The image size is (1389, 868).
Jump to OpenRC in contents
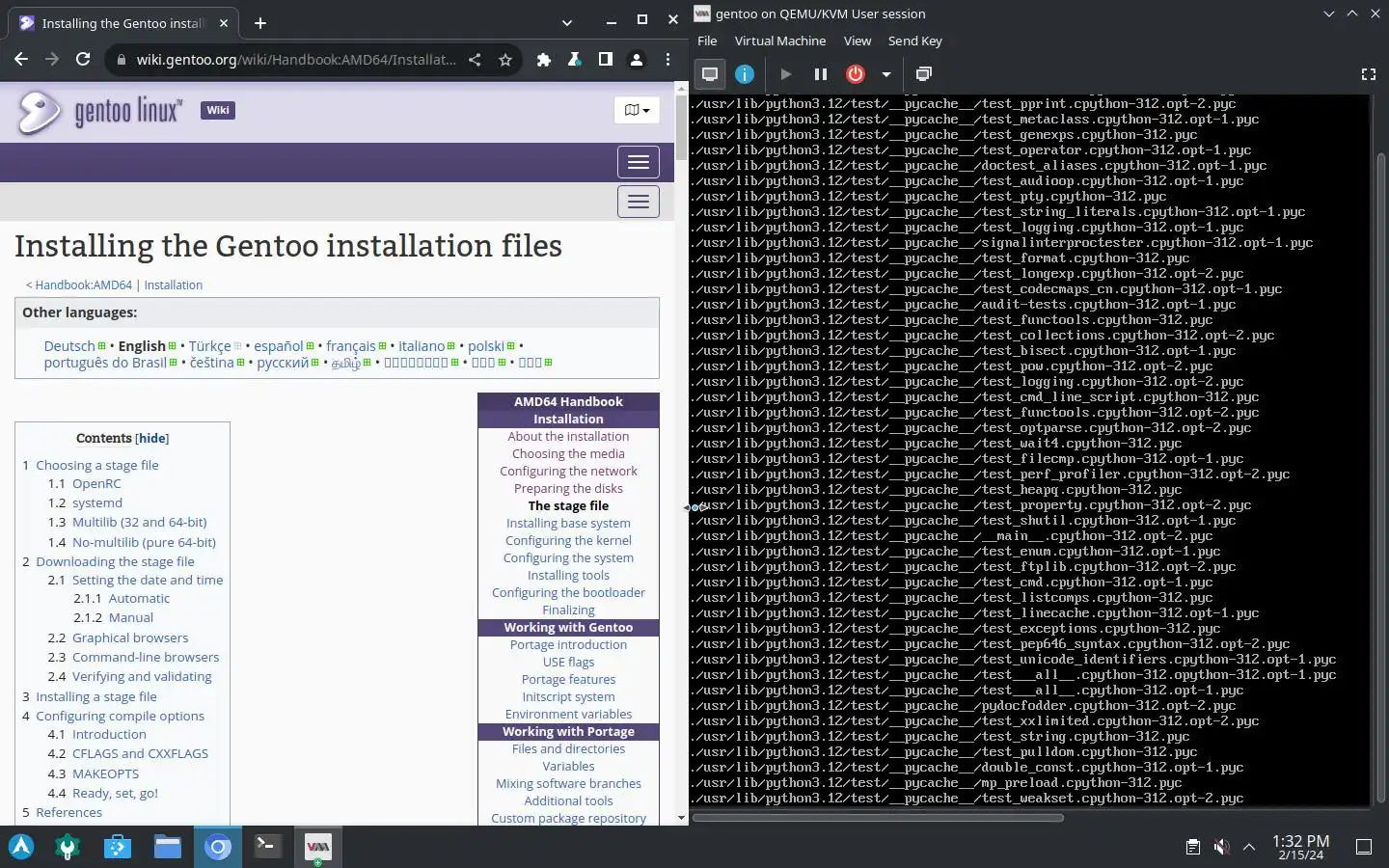96,484
